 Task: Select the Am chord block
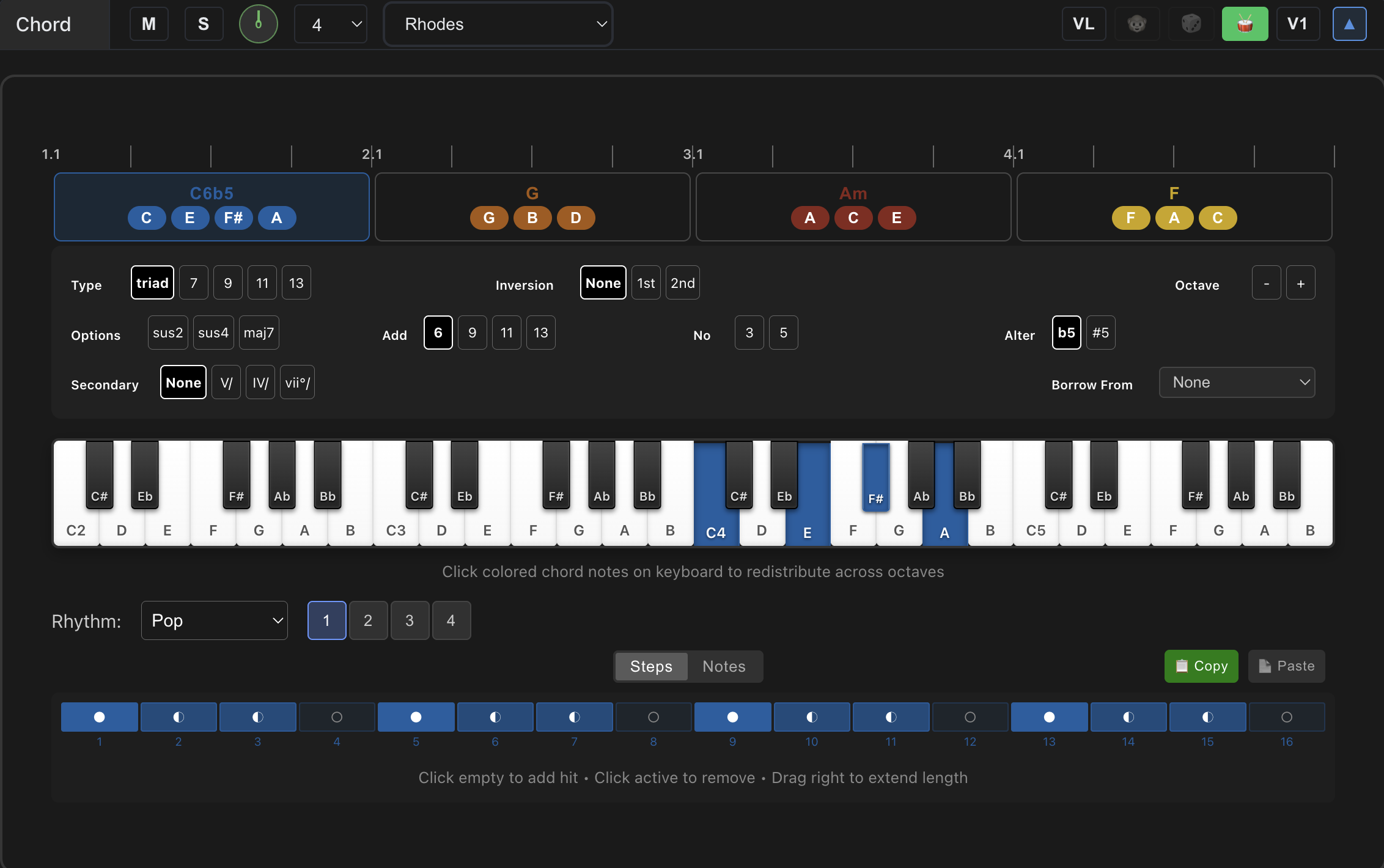[x=853, y=207]
